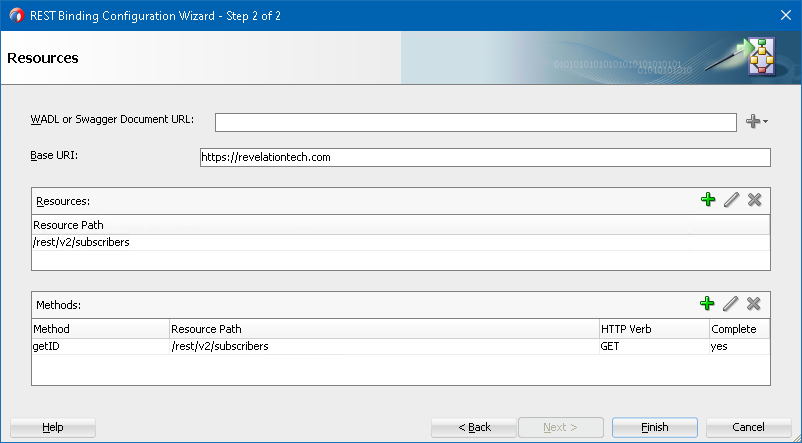Click into WADL or Swagger Document URL field

point(476,122)
